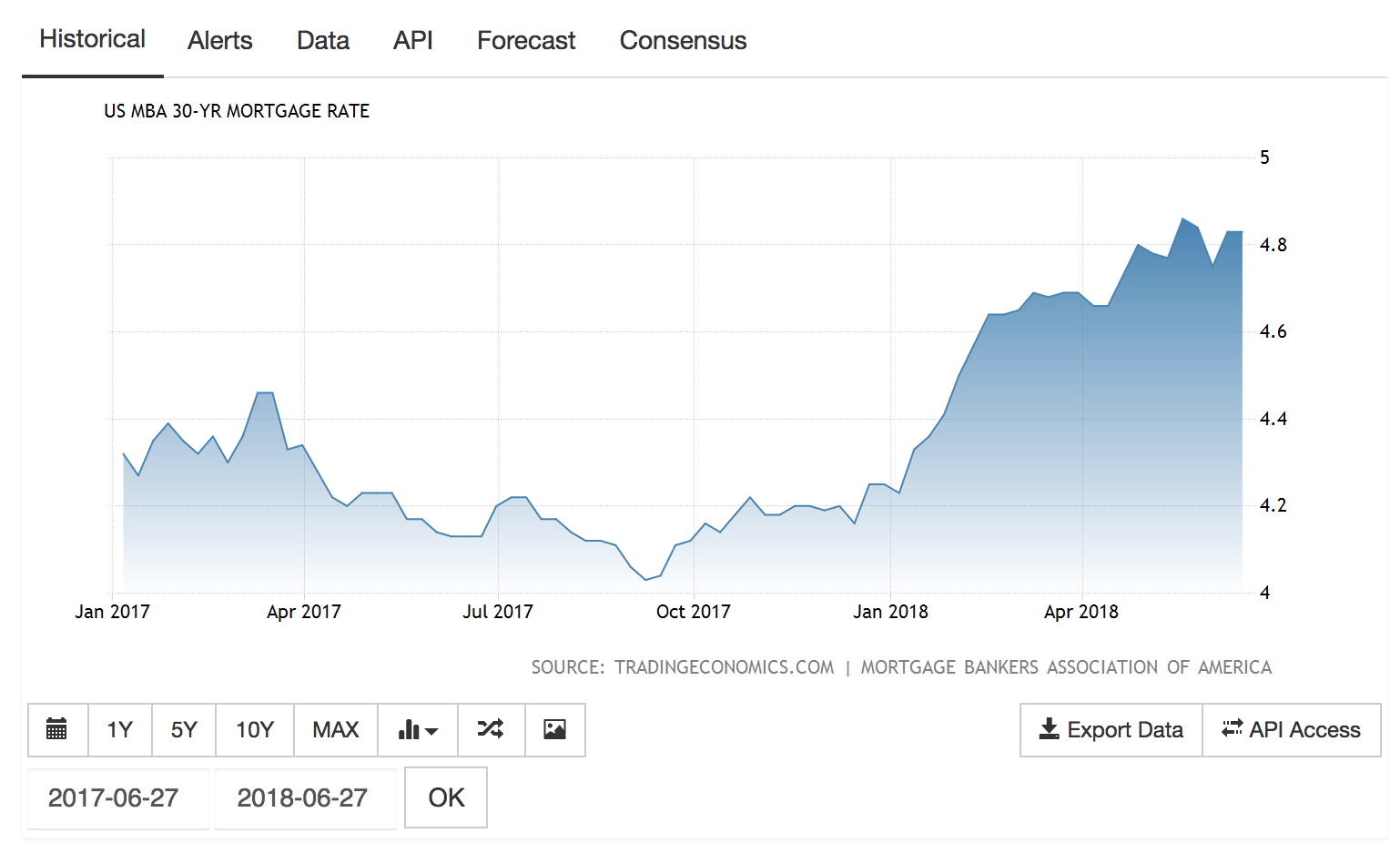The width and height of the screenshot is (1400, 843).
Task: Select the 1Y time range
Action: pos(120,729)
